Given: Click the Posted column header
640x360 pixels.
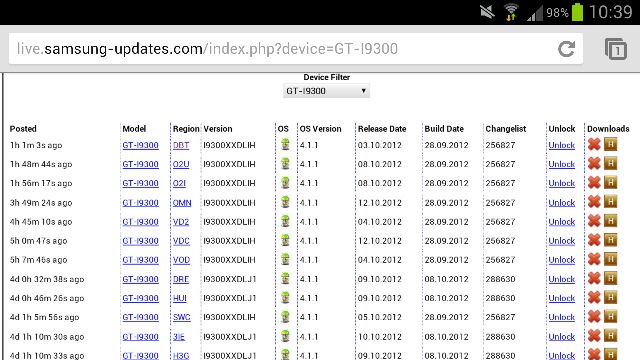Looking at the screenshot, I should pyautogui.click(x=23, y=129).
